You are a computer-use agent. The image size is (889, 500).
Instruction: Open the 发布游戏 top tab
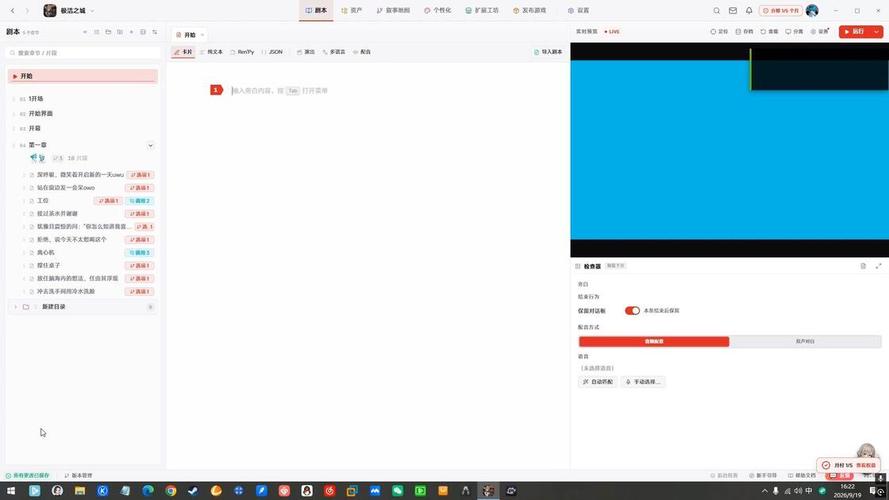530,10
